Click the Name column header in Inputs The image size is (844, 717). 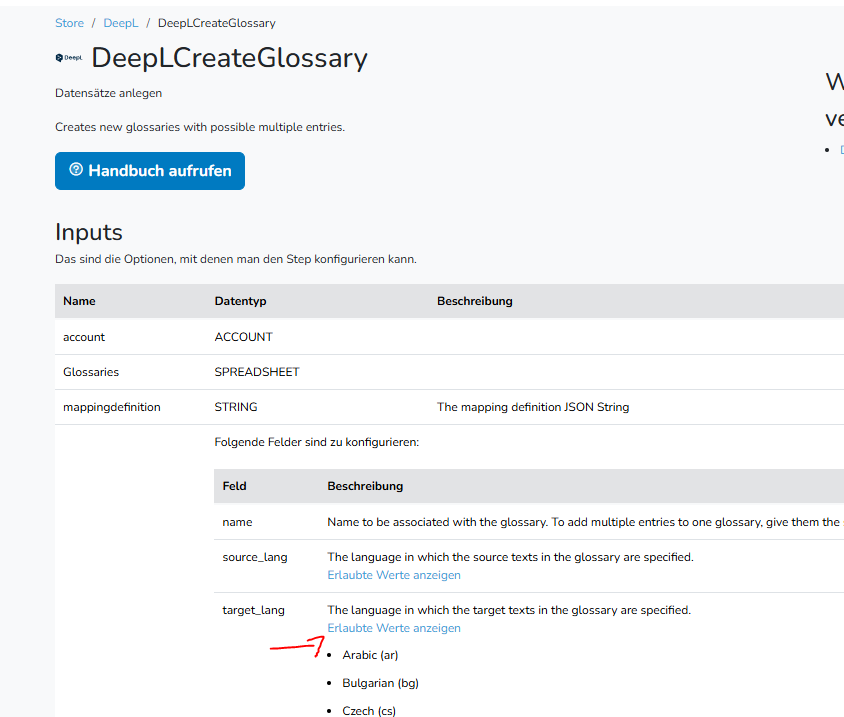79,301
